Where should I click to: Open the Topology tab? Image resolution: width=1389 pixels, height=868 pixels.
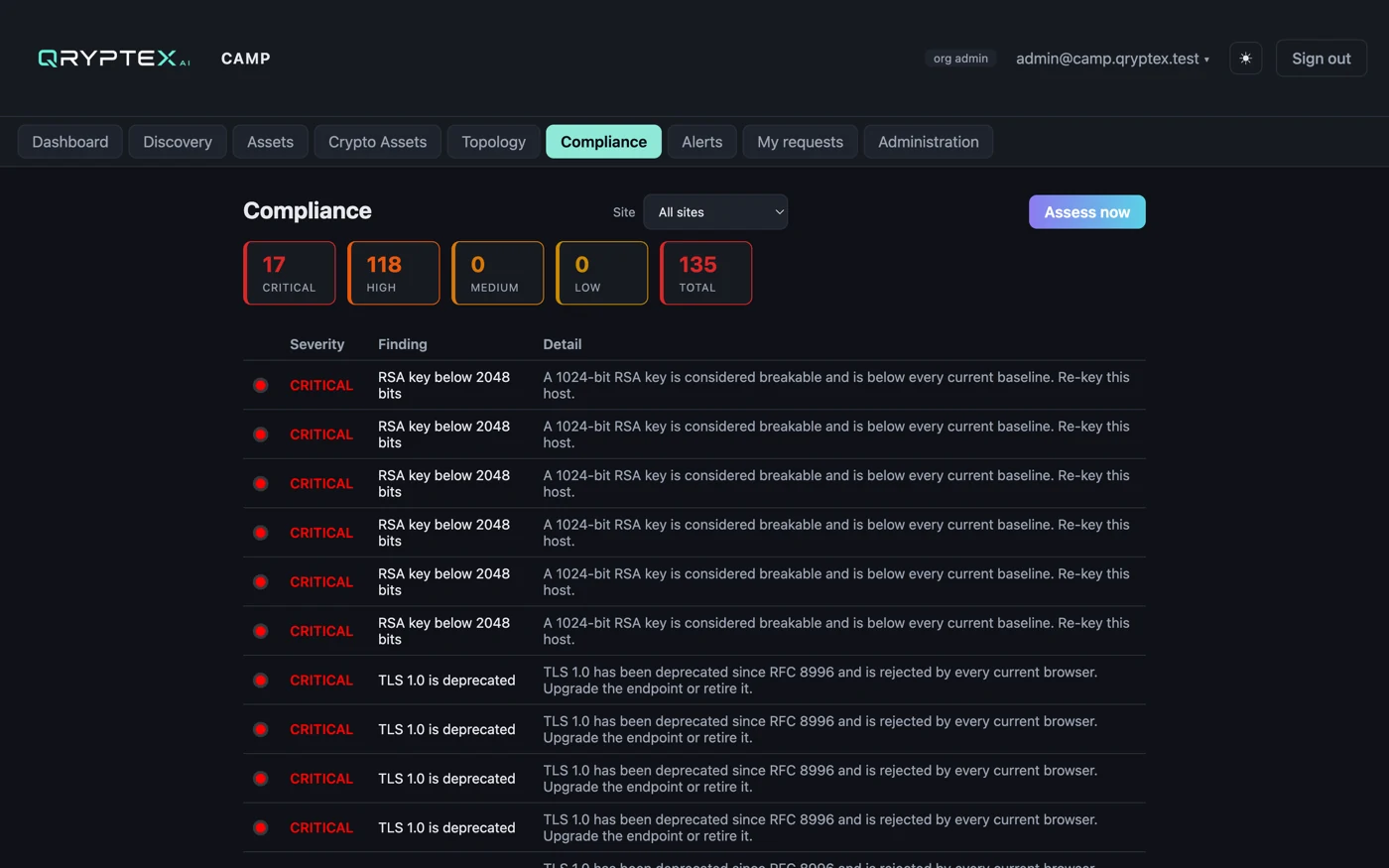(493, 142)
